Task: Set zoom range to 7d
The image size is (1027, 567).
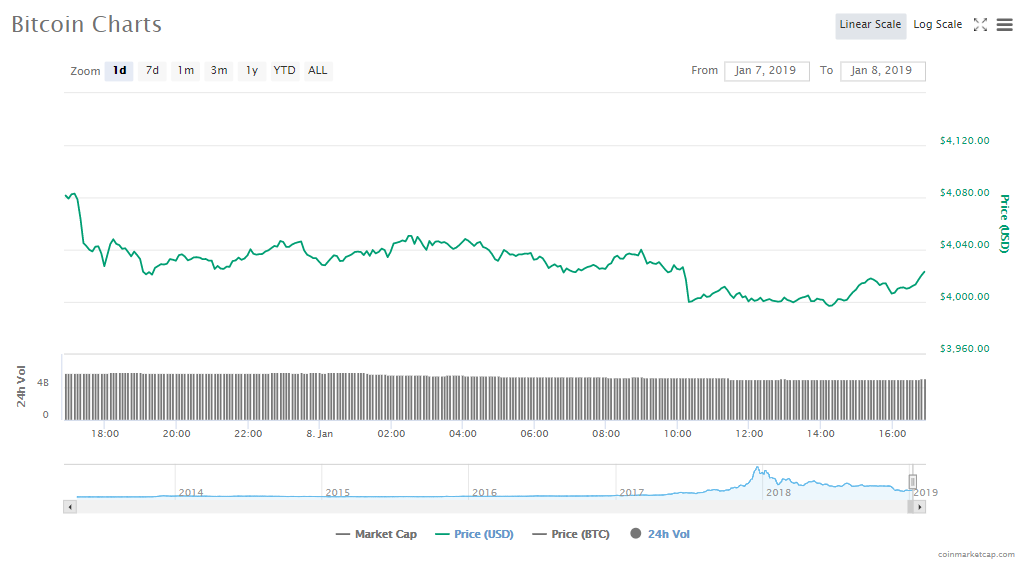Action: pyautogui.click(x=152, y=71)
